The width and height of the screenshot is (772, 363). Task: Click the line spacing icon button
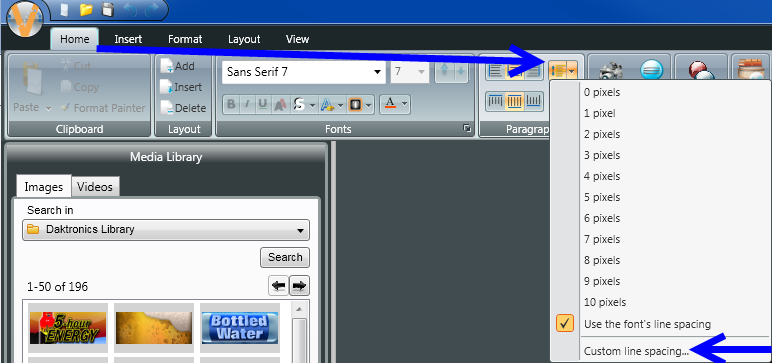click(x=557, y=71)
